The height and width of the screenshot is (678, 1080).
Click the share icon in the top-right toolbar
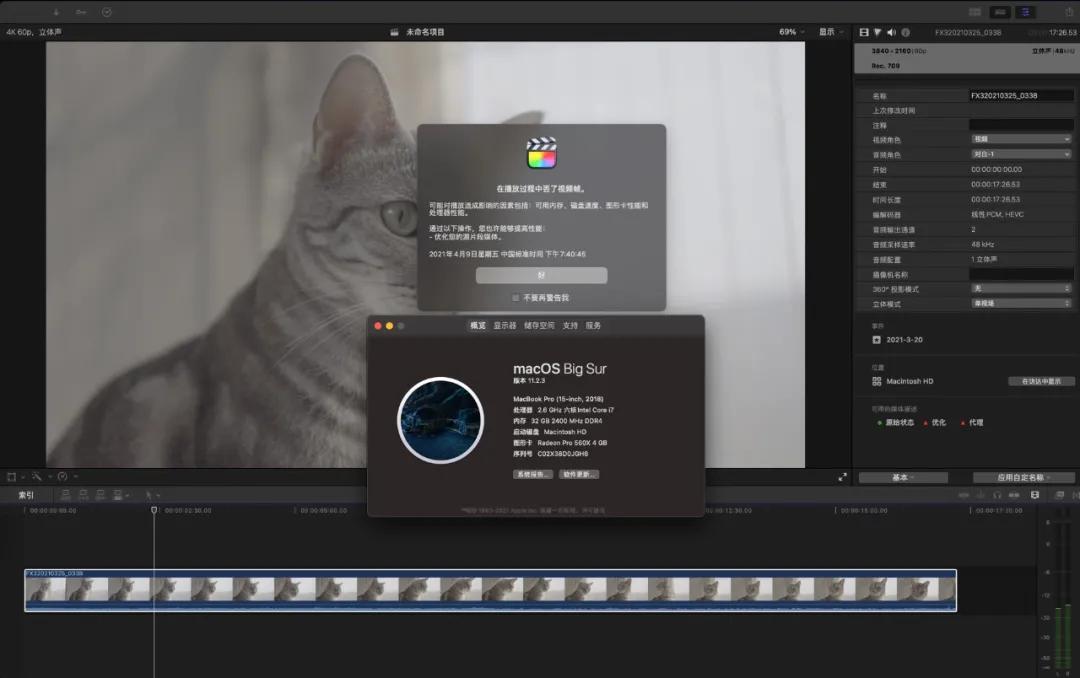1070,12
